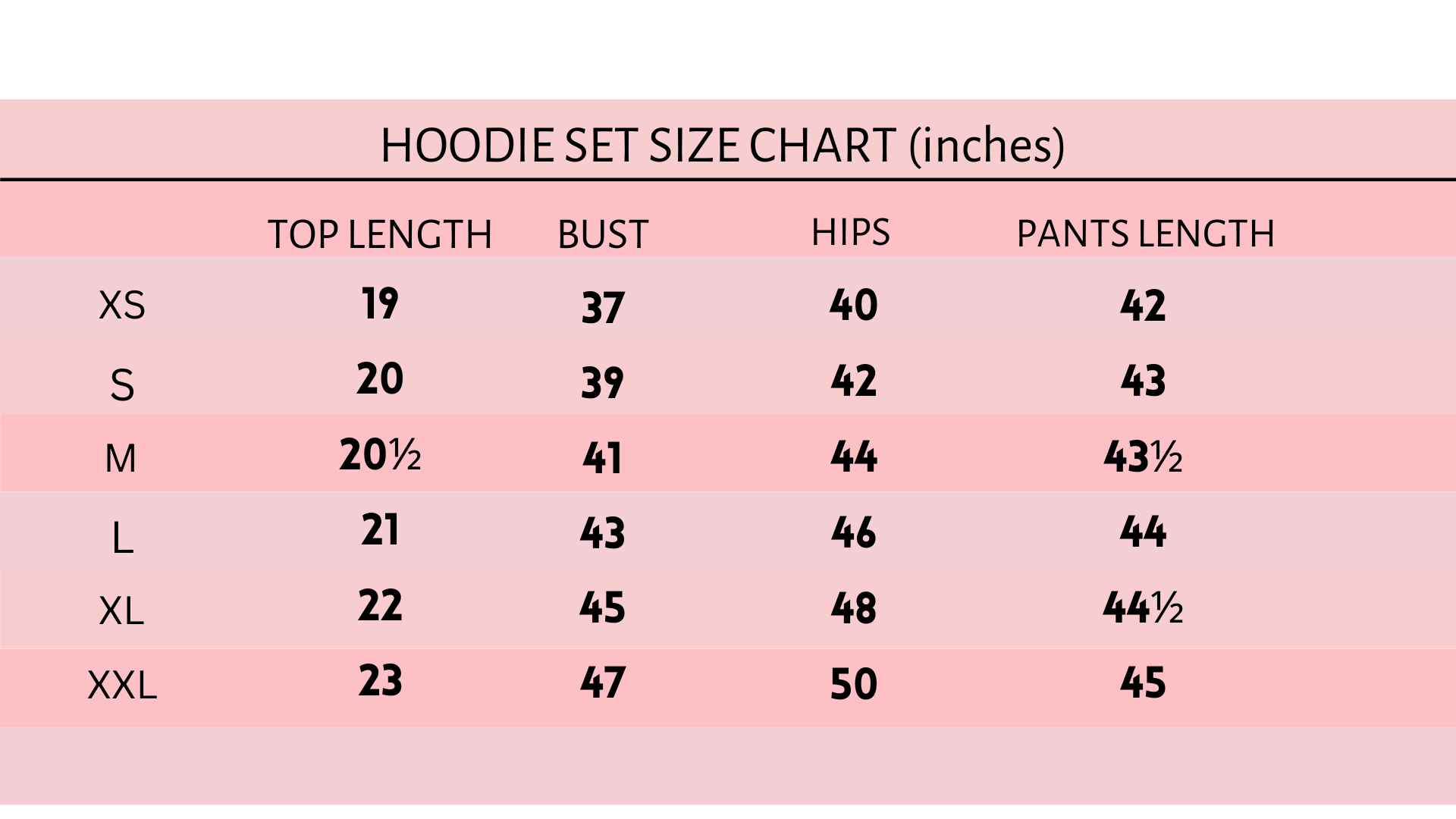Click the XS top length value 19
Screen dimensions: 1456x819
(380, 304)
